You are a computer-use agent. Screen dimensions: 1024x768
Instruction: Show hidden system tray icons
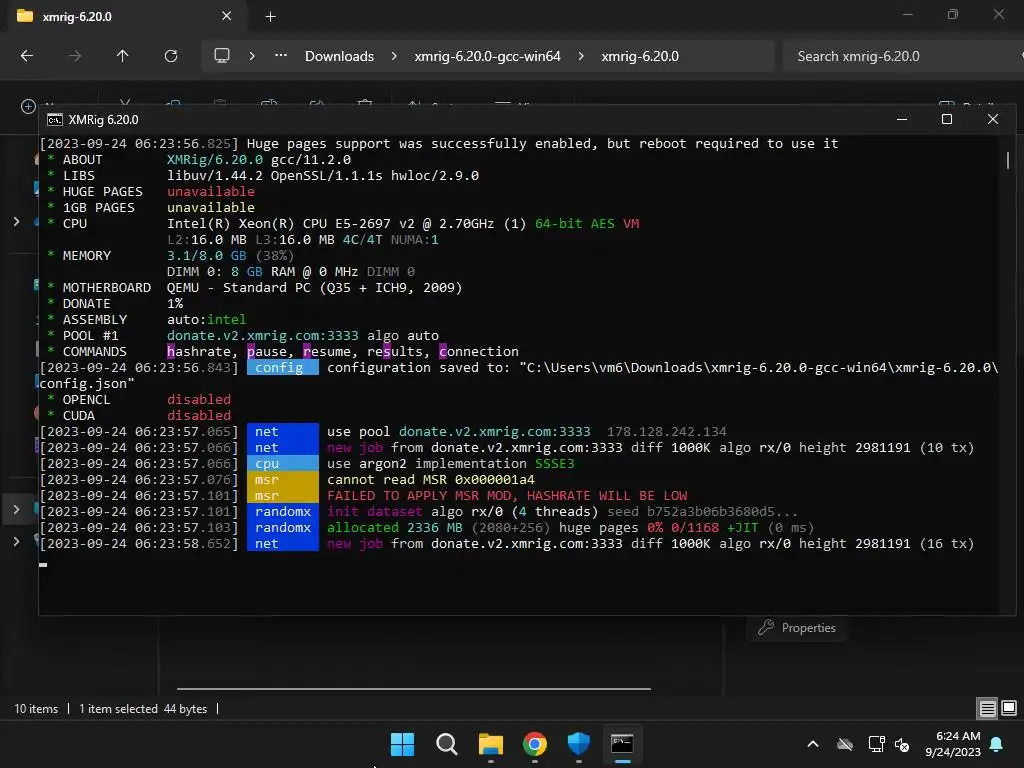click(813, 744)
